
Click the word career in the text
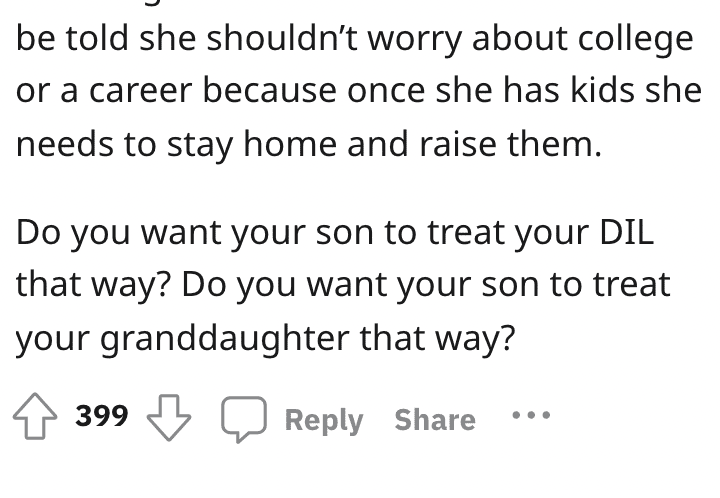point(140,91)
